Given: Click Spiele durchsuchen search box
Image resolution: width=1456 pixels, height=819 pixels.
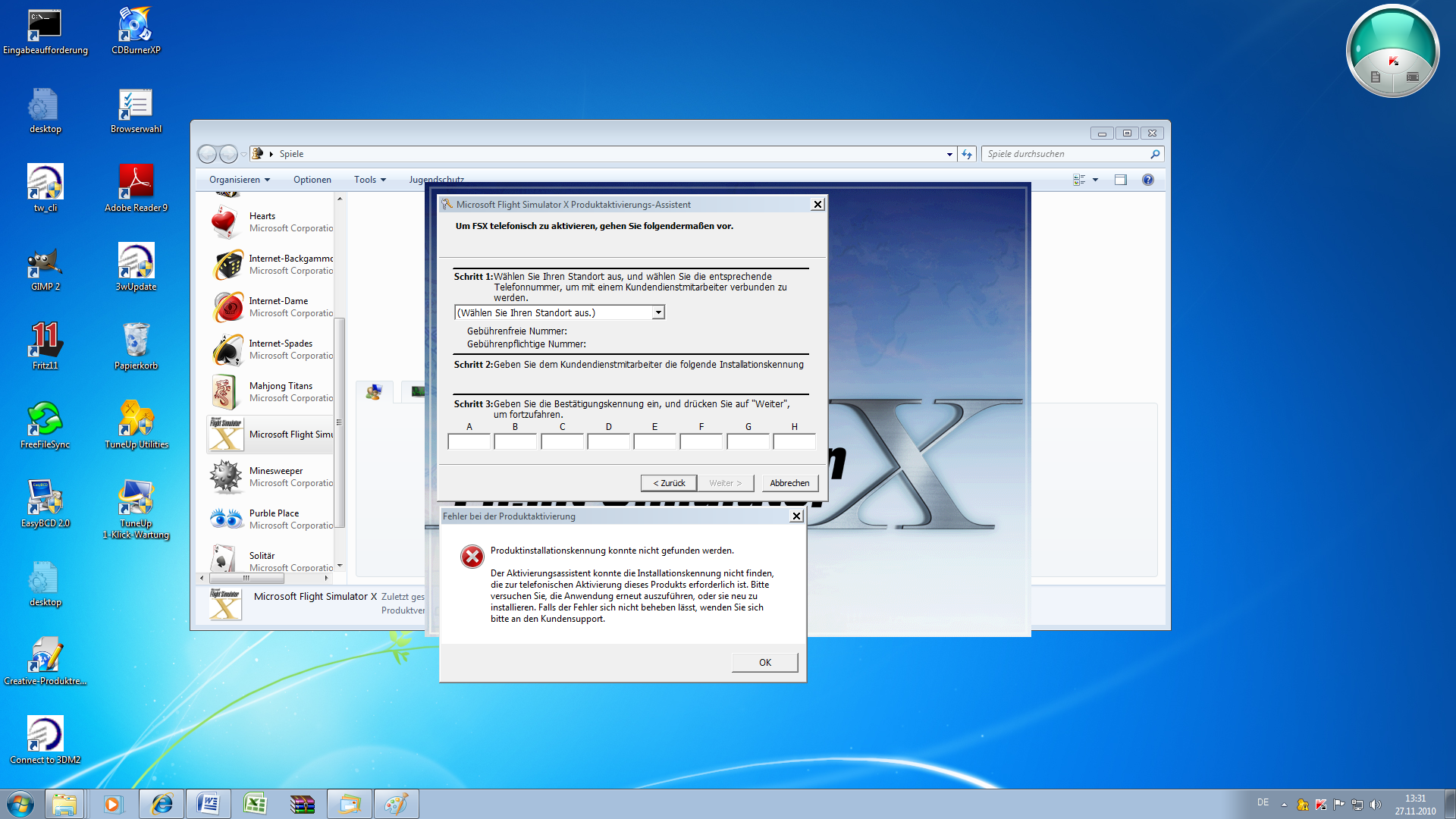Looking at the screenshot, I should pos(1072,154).
